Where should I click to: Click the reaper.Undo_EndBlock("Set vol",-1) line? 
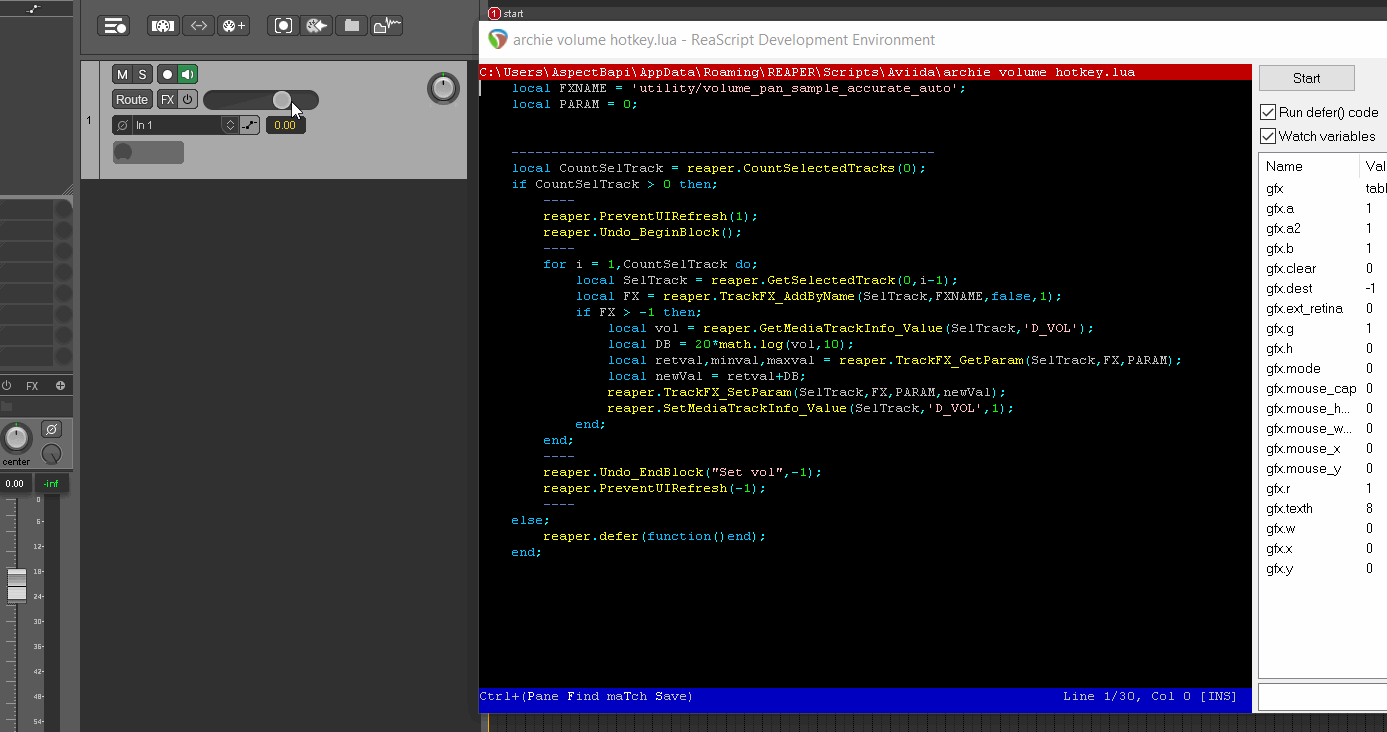pos(682,472)
